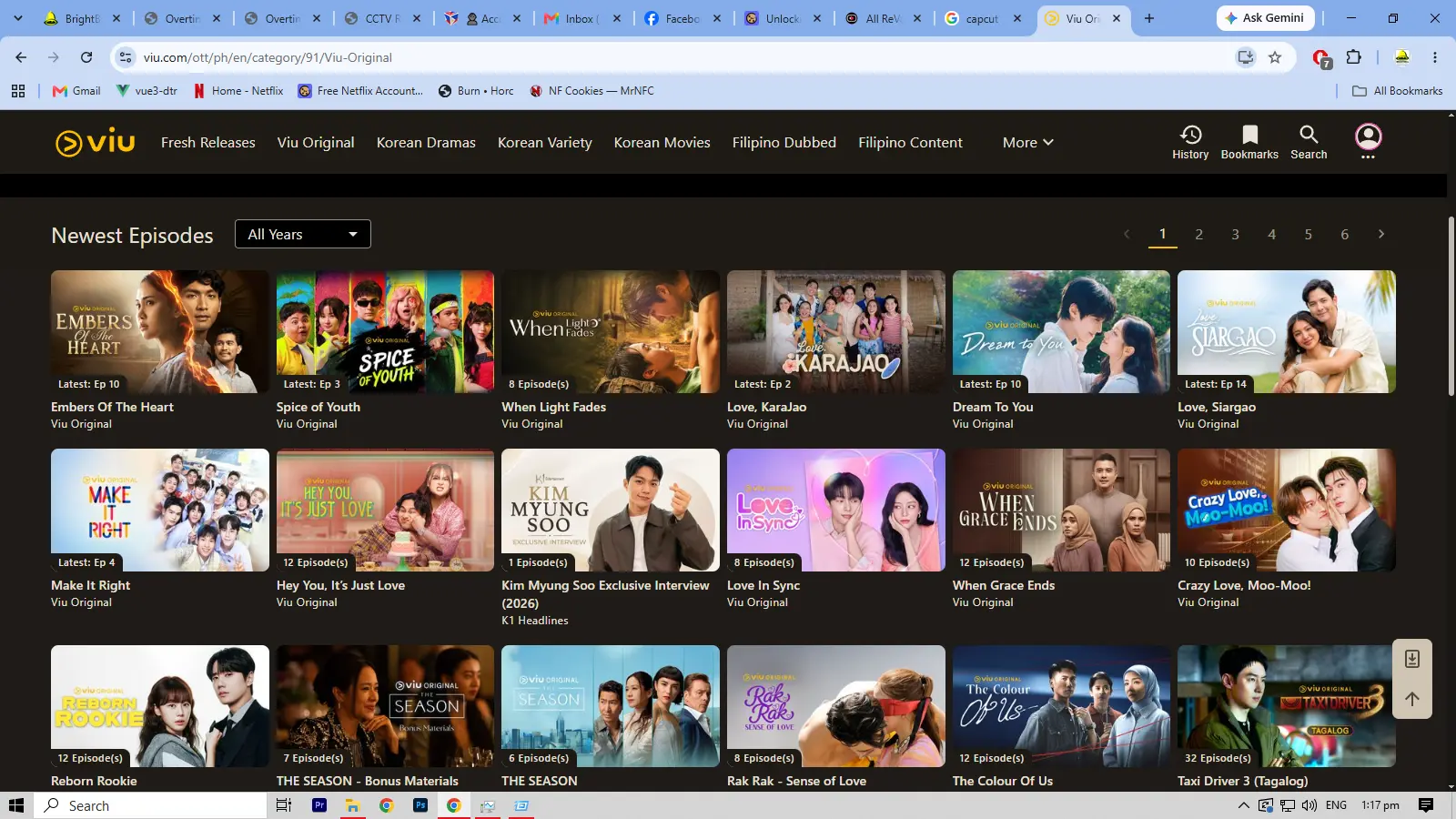Screen dimensions: 1456x819
Task: Open Love, KaraJao thumbnail
Action: click(836, 331)
